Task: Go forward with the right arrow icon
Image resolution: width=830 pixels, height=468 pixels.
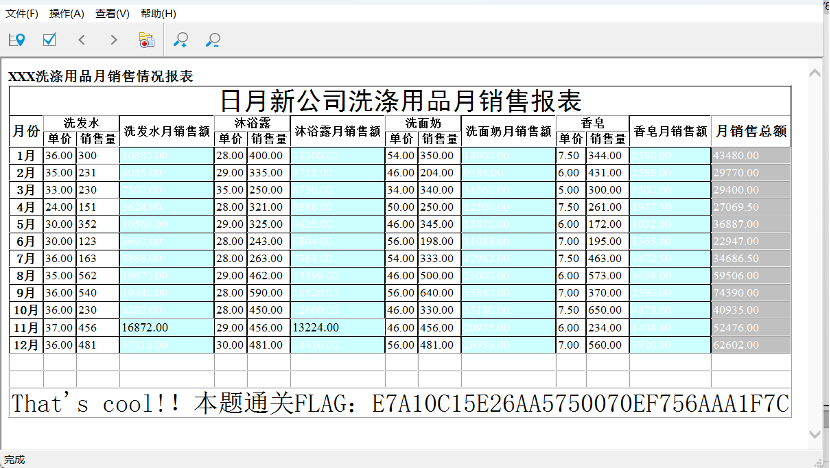Action: [113, 40]
